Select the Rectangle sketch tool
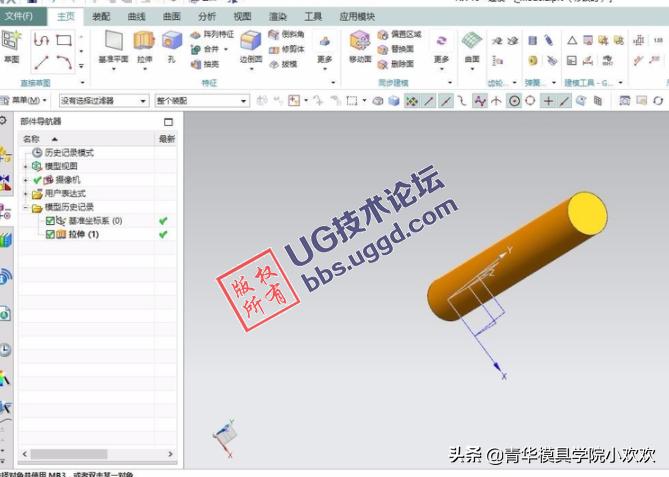The height and width of the screenshot is (477, 669). 64,40
